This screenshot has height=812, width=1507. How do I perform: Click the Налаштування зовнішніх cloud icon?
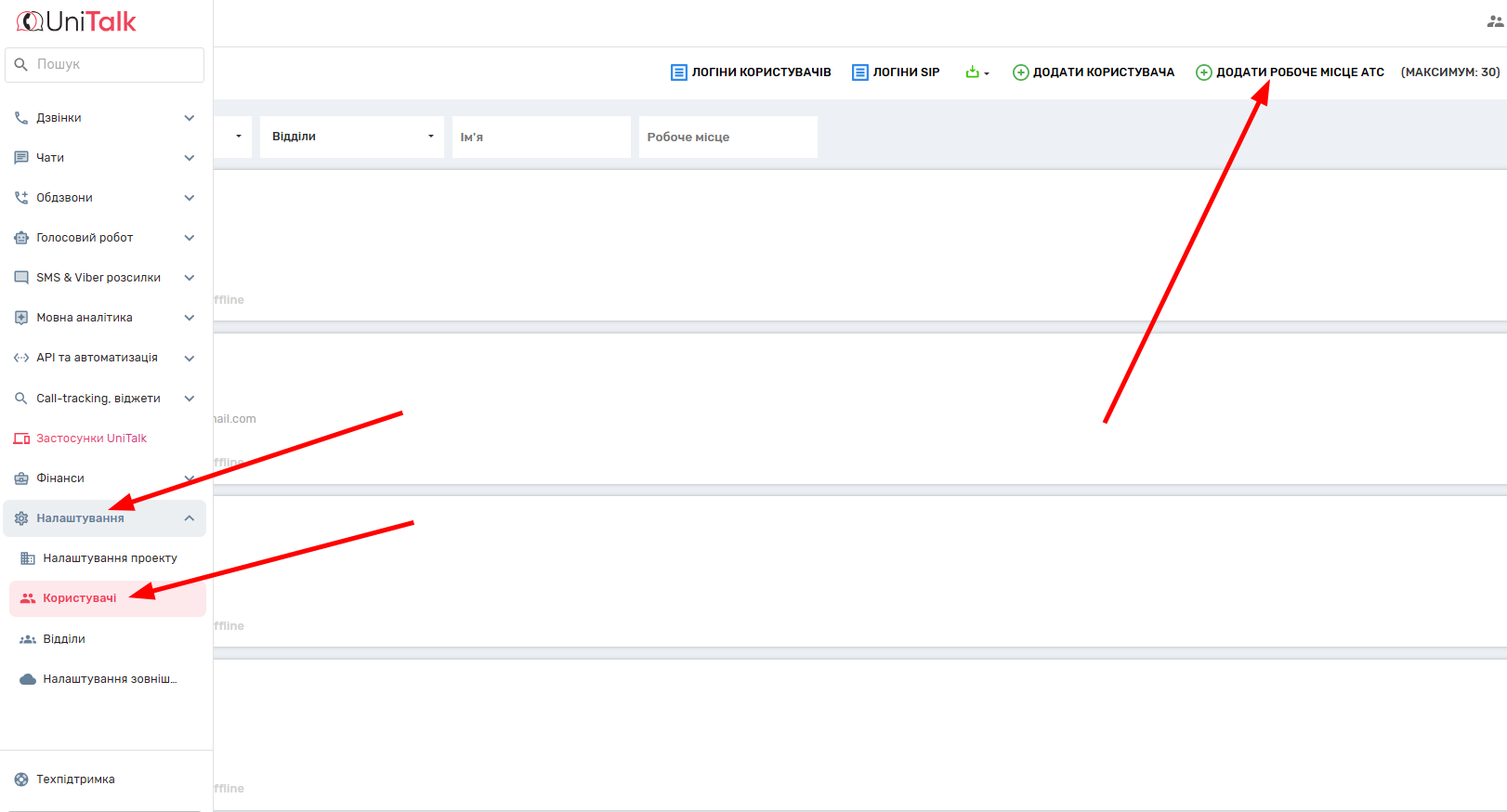28,679
